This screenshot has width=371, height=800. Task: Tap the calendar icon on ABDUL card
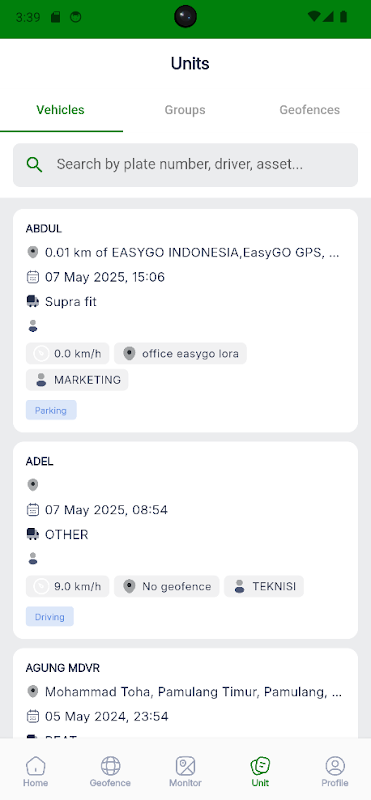click(33, 277)
